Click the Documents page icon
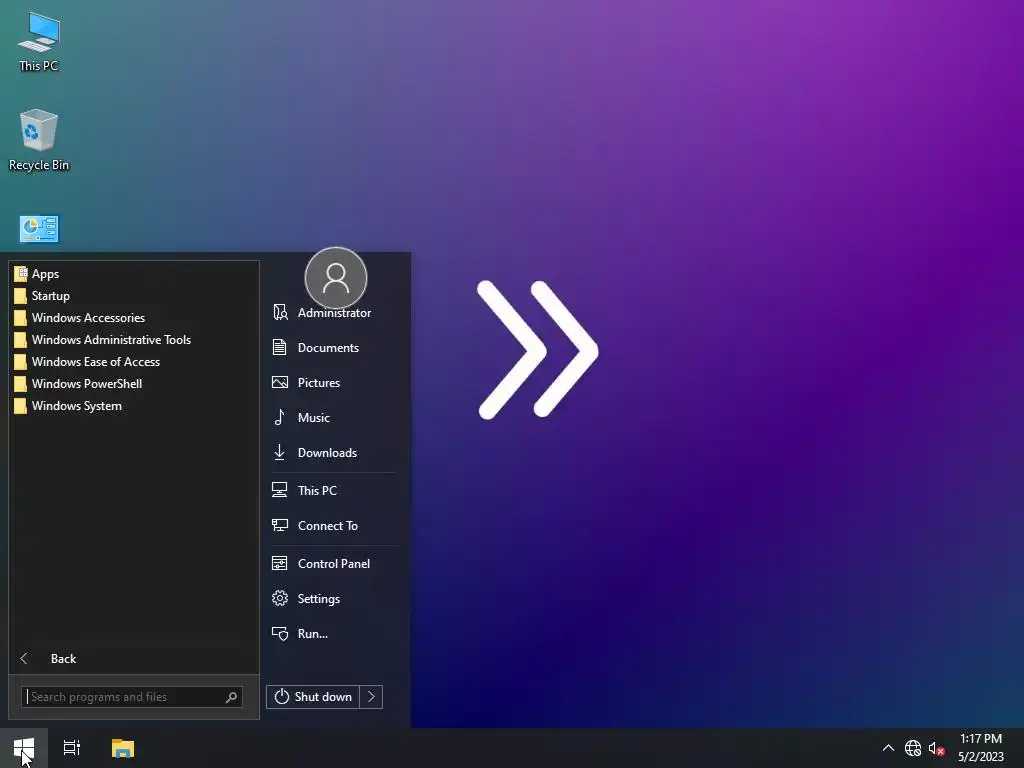Image resolution: width=1024 pixels, height=768 pixels. coord(280,347)
